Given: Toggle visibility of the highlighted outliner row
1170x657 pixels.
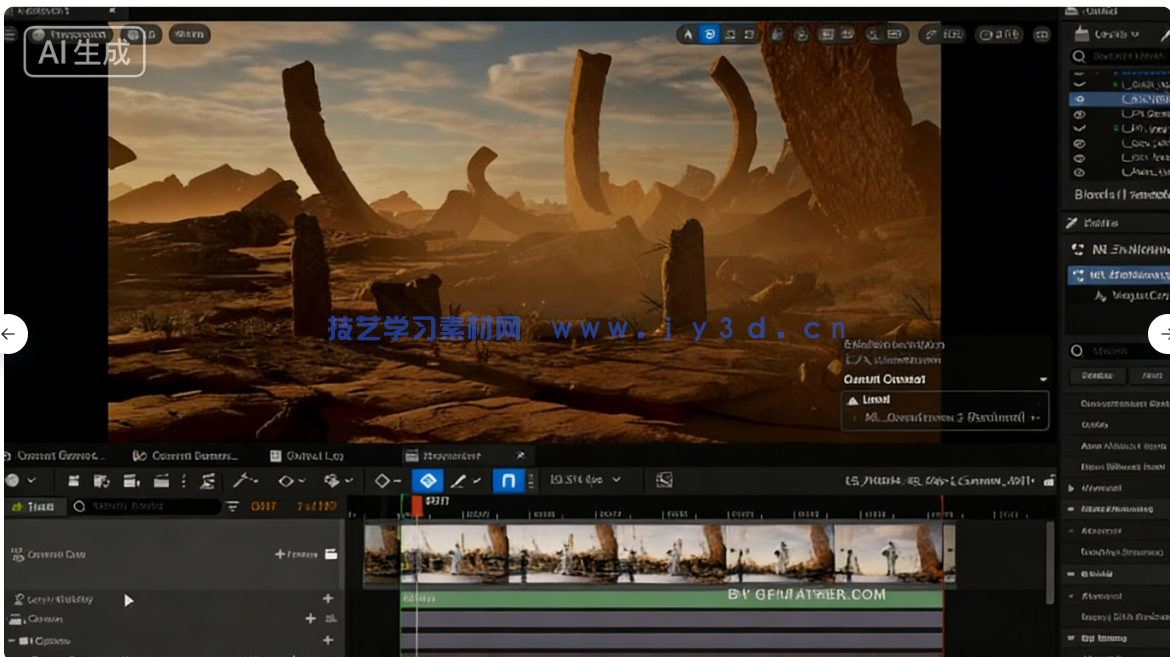Looking at the screenshot, I should click(1079, 99).
